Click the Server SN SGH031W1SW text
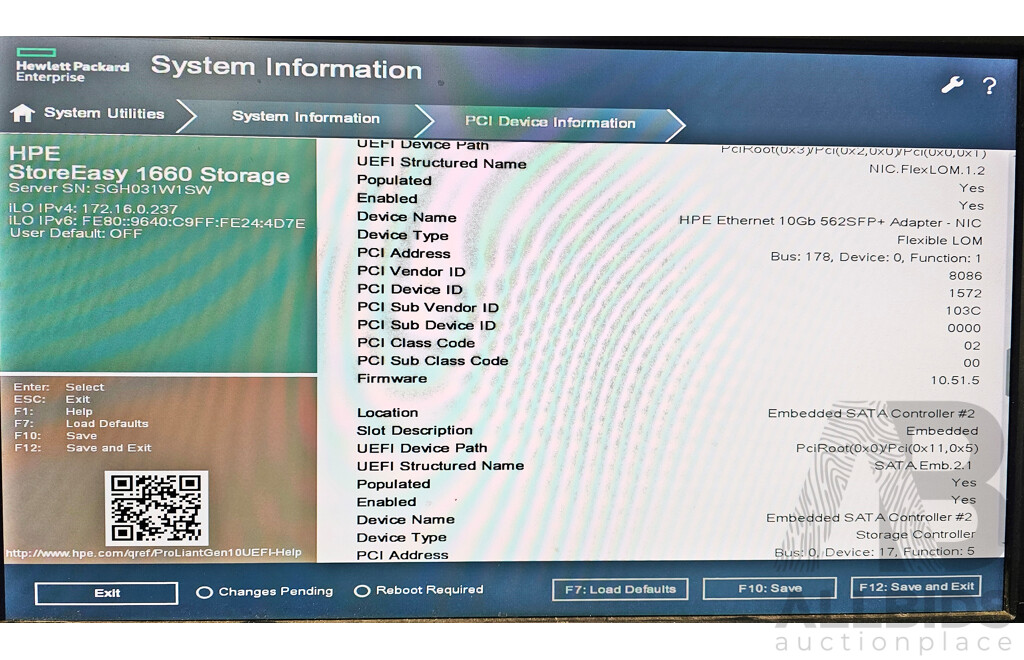1024x660 pixels. click(110, 189)
